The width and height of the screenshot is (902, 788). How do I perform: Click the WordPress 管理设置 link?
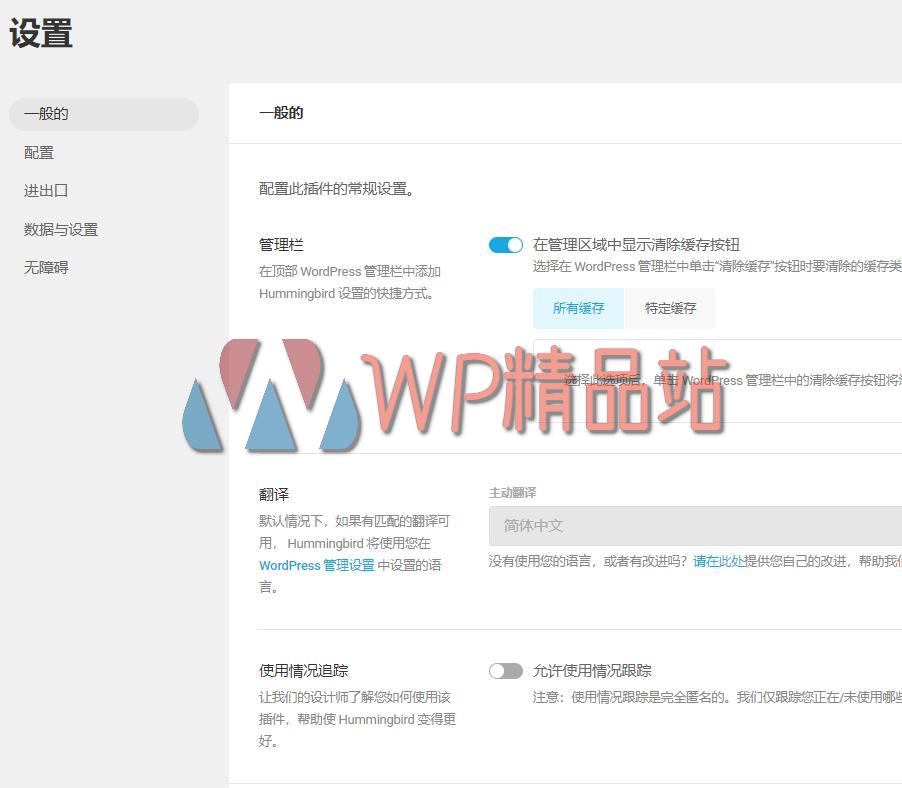[x=319, y=565]
